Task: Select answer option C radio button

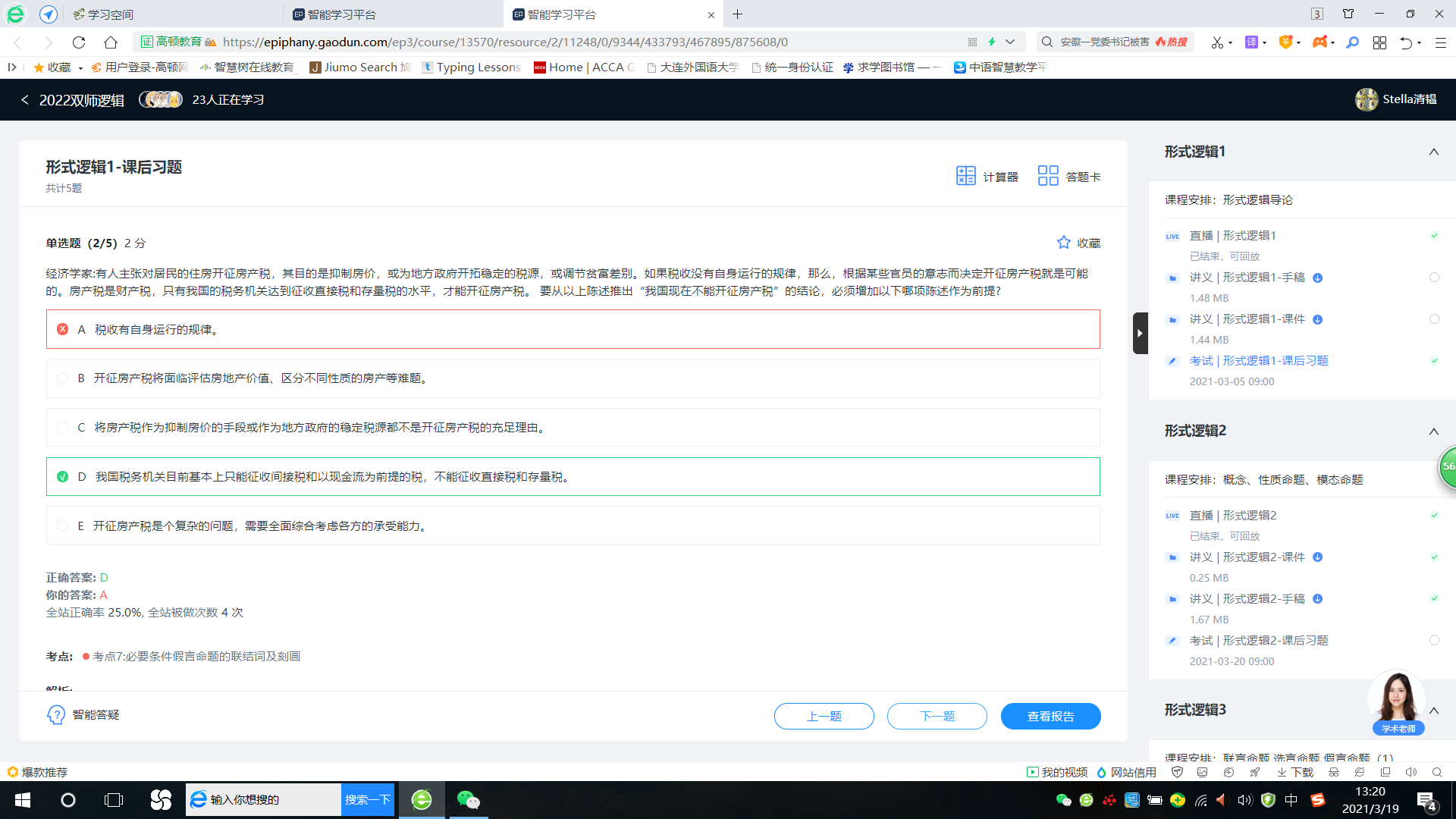Action: click(x=63, y=428)
